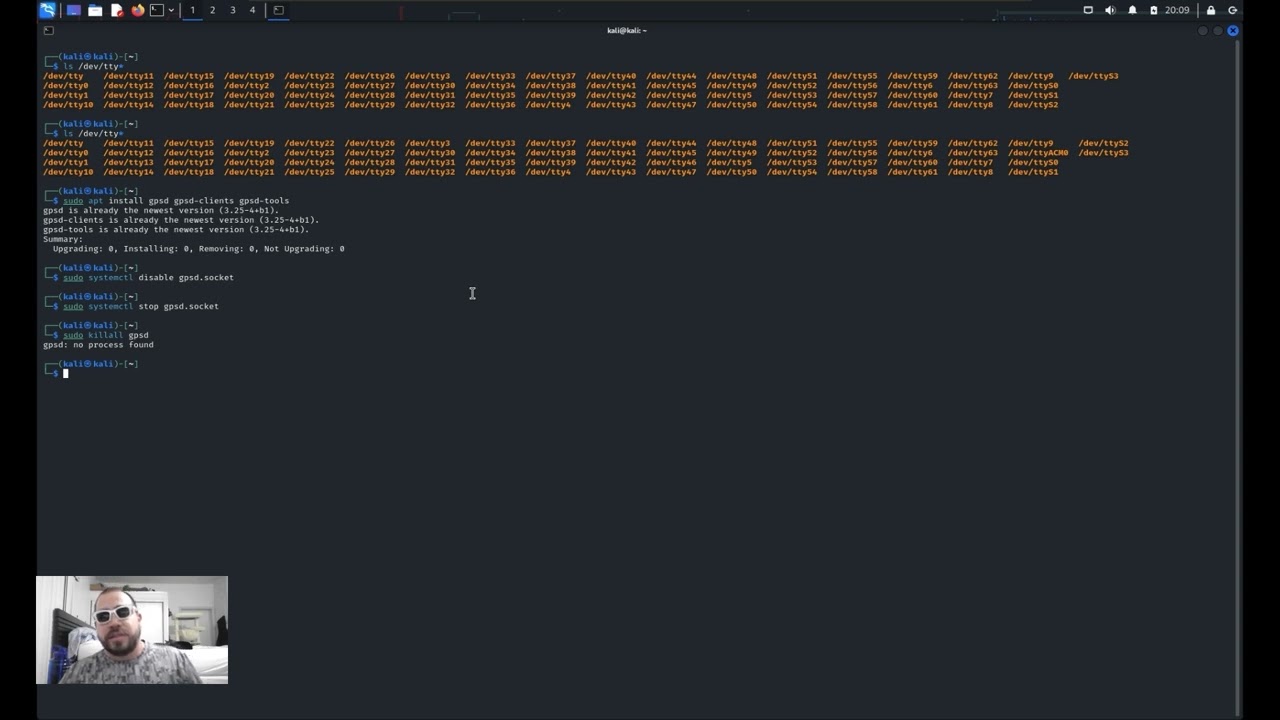The height and width of the screenshot is (720, 1280).
Task: Click the volume speaker tray icon
Action: pyautogui.click(x=1110, y=10)
